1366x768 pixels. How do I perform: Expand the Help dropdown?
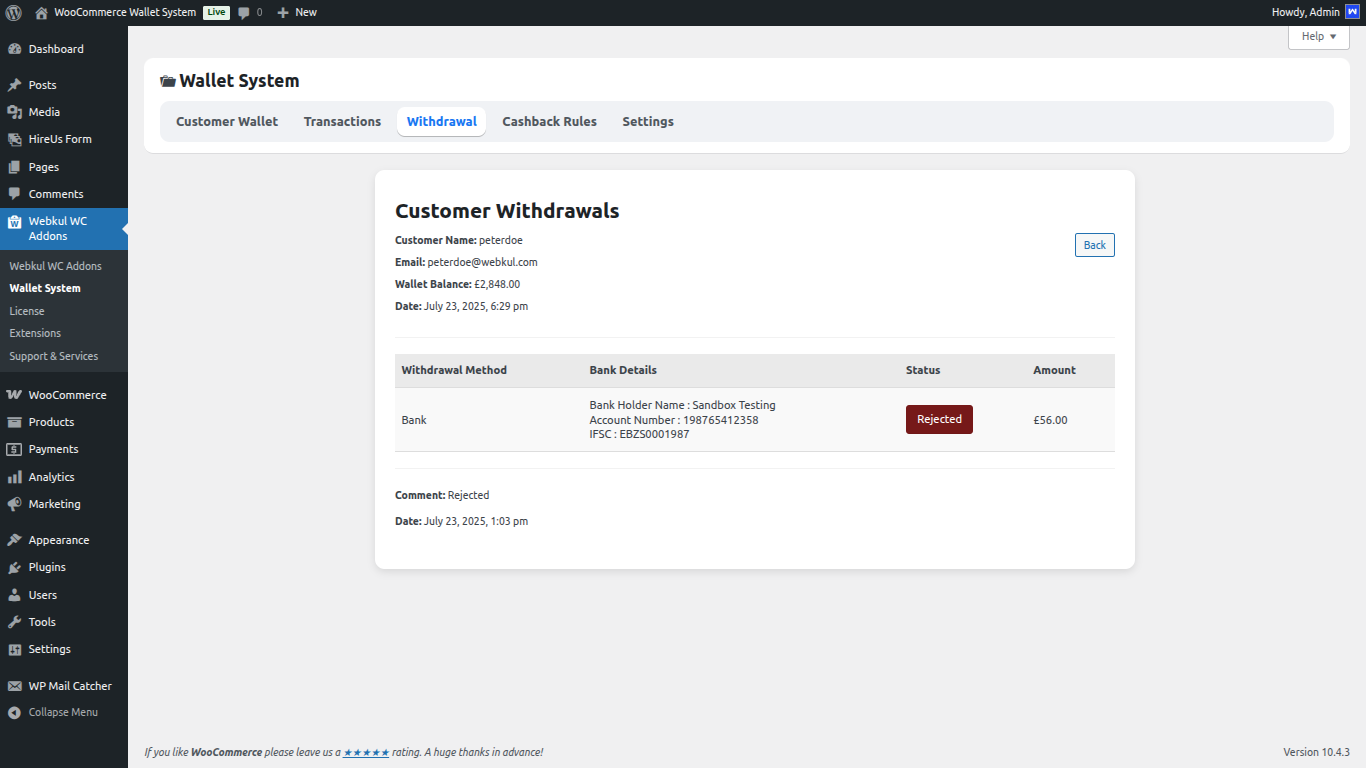tap(1318, 36)
